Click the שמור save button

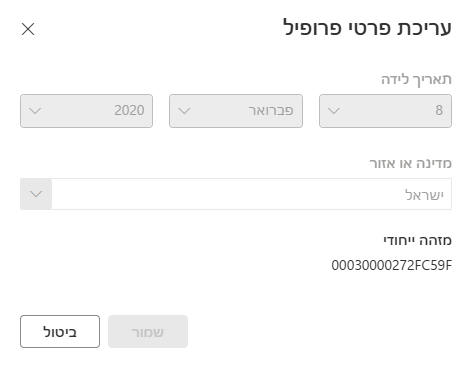(148, 331)
